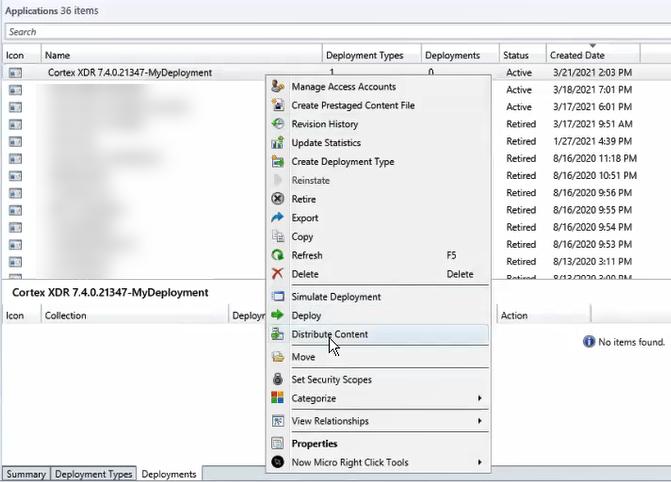Click the 3/21/2021 2:03 PM date cell

click(592, 73)
